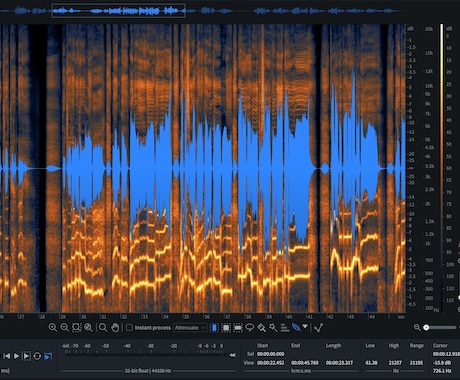The height and width of the screenshot is (380, 460).
Task: Click the zoom out magnifier icon
Action: [x=64, y=327]
